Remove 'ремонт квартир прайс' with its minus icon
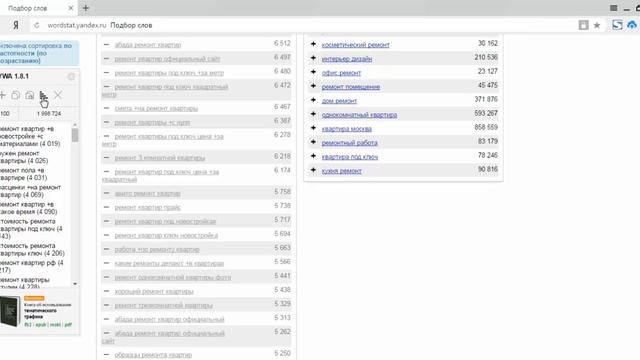Viewport: 640px width, 360px height. click(x=107, y=207)
